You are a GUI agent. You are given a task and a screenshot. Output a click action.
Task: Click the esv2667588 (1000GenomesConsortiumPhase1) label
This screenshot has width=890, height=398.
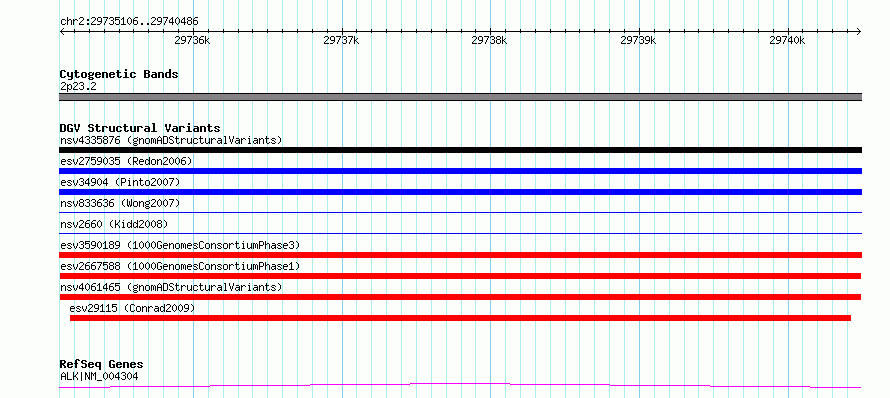(x=180, y=266)
